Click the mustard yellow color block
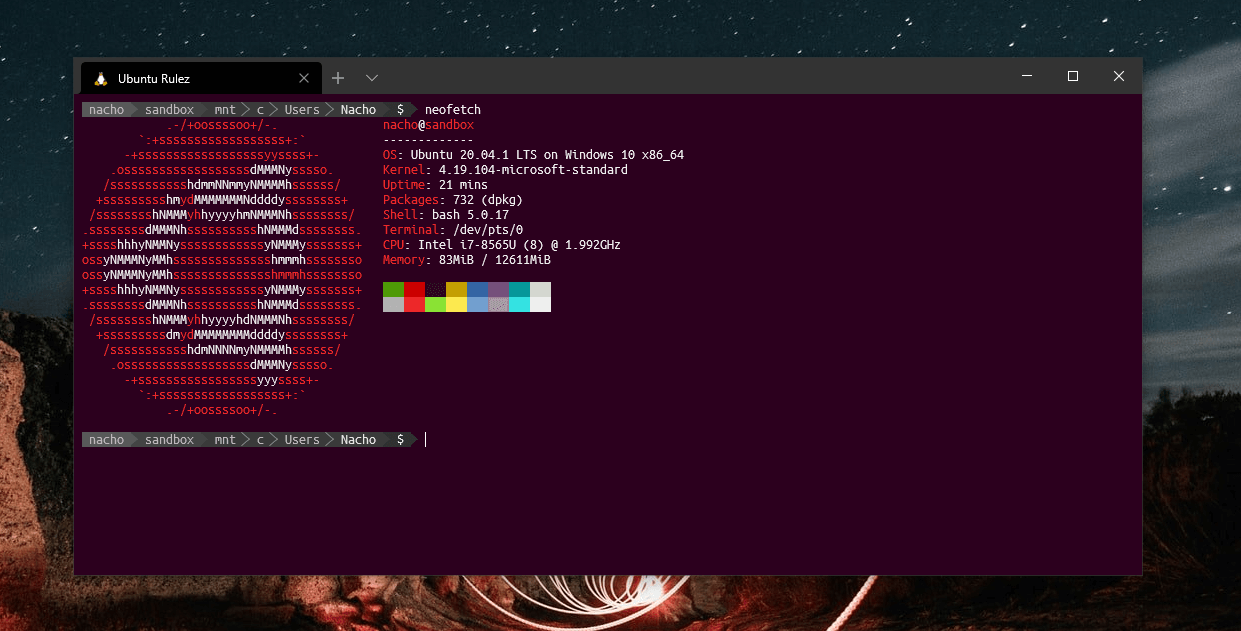The image size is (1241, 631). [456, 289]
